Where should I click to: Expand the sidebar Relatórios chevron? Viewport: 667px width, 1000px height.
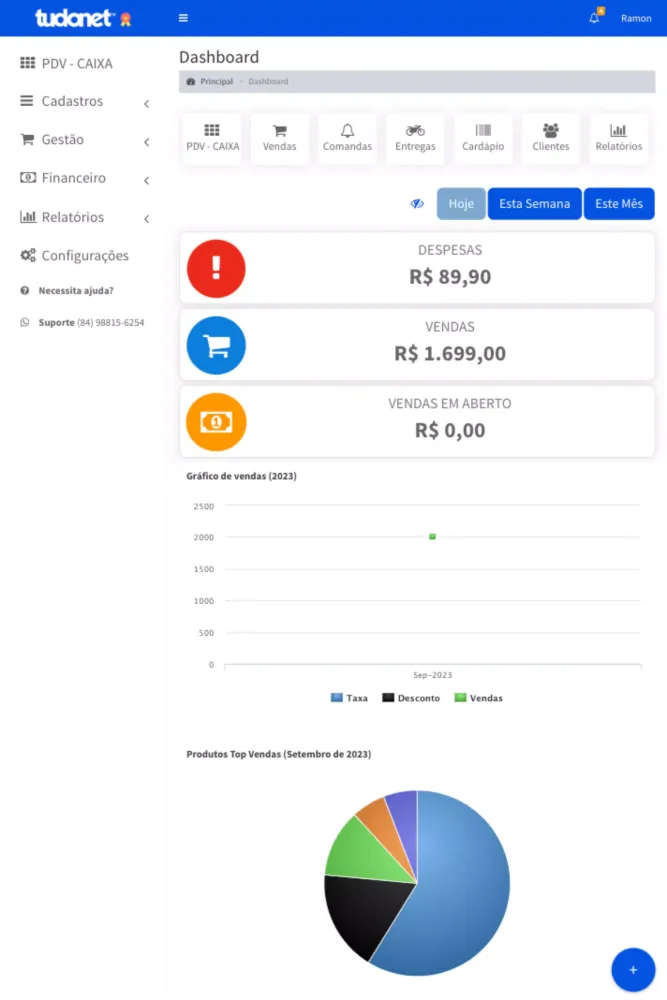[147, 219]
